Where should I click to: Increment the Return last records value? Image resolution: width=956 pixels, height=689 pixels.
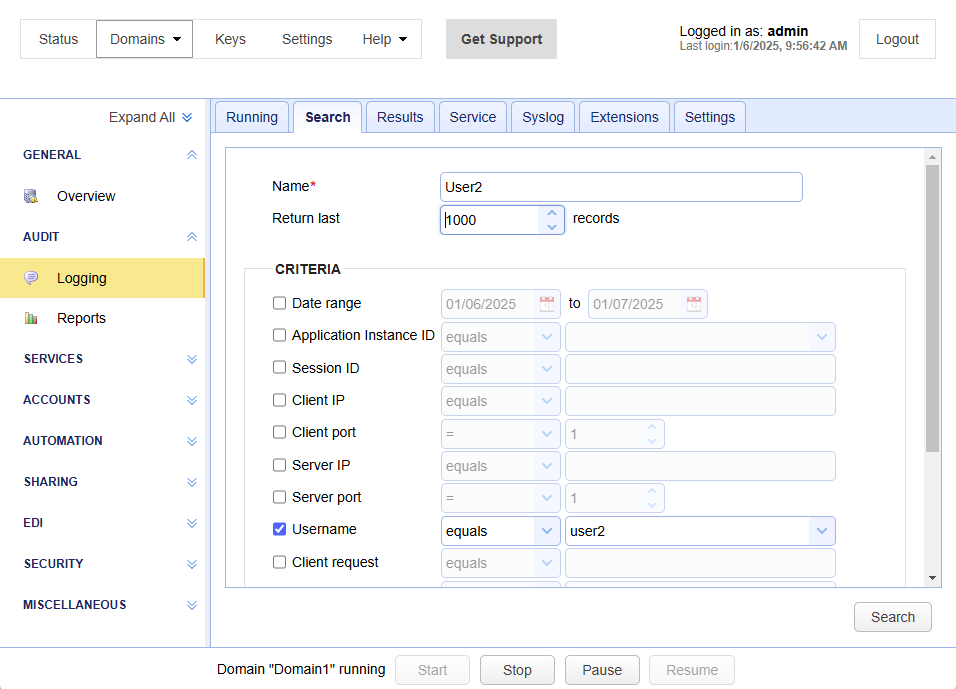[x=552, y=213]
